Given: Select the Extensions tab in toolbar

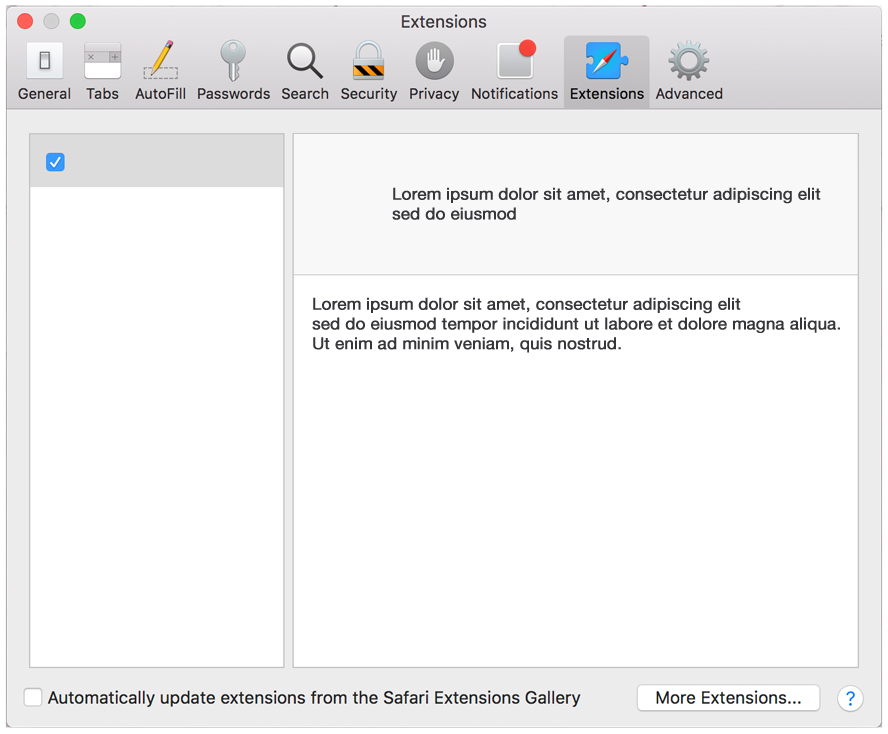Looking at the screenshot, I should click(606, 71).
